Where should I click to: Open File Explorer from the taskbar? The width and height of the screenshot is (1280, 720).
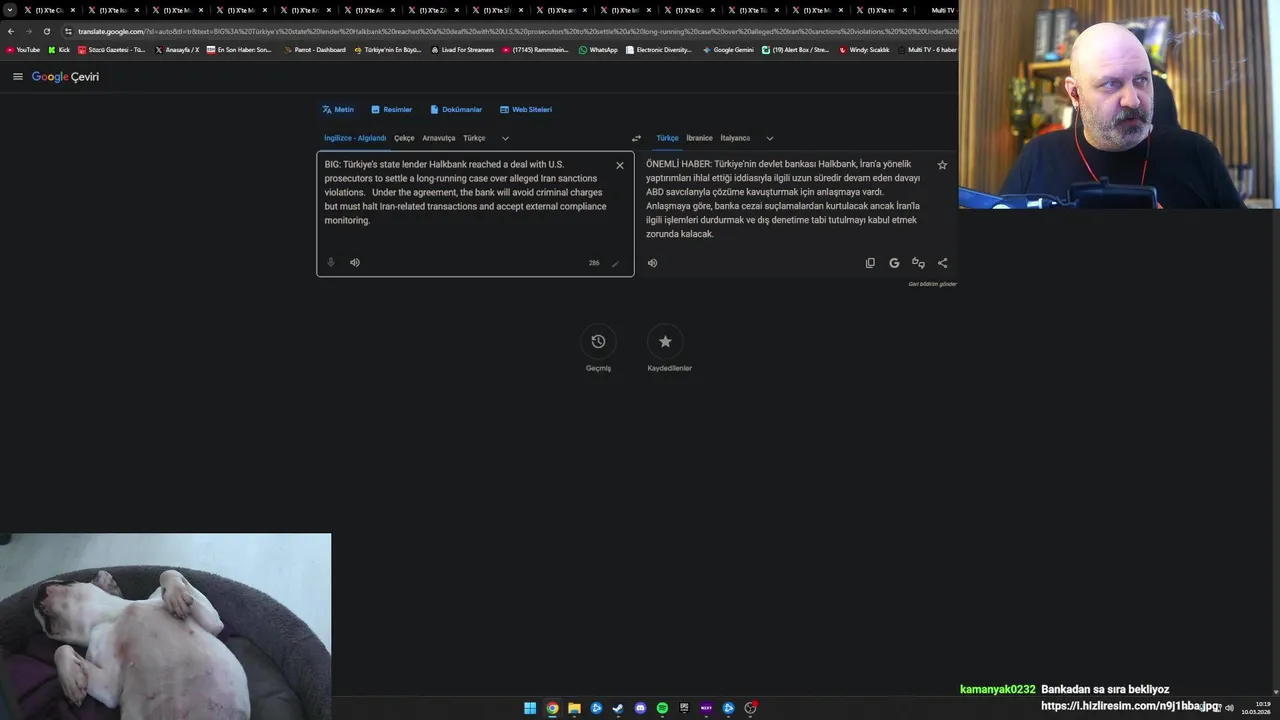tap(574, 708)
